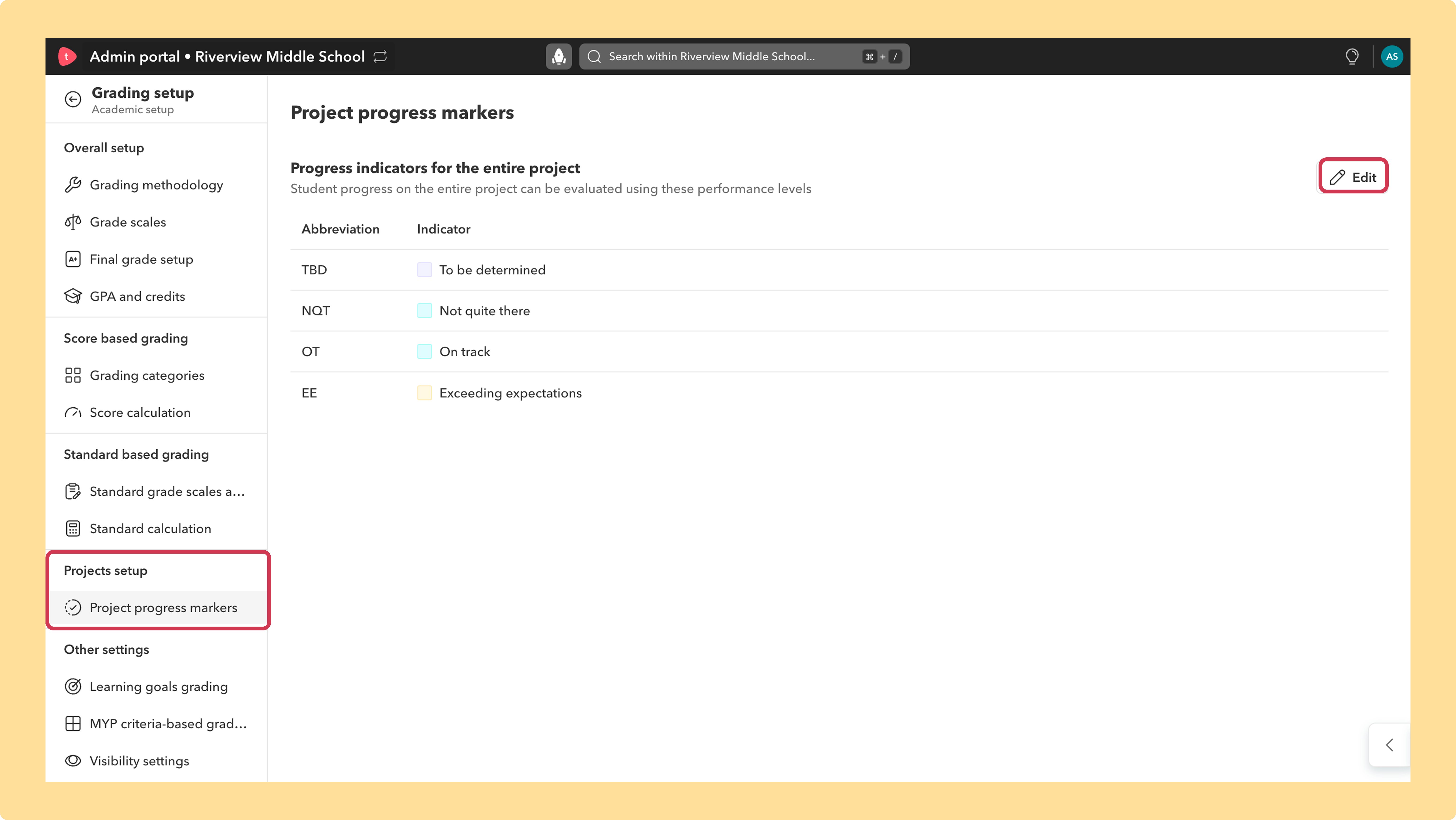This screenshot has height=820, width=1456.
Task: Open Grading methodology settings
Action: coord(157,185)
